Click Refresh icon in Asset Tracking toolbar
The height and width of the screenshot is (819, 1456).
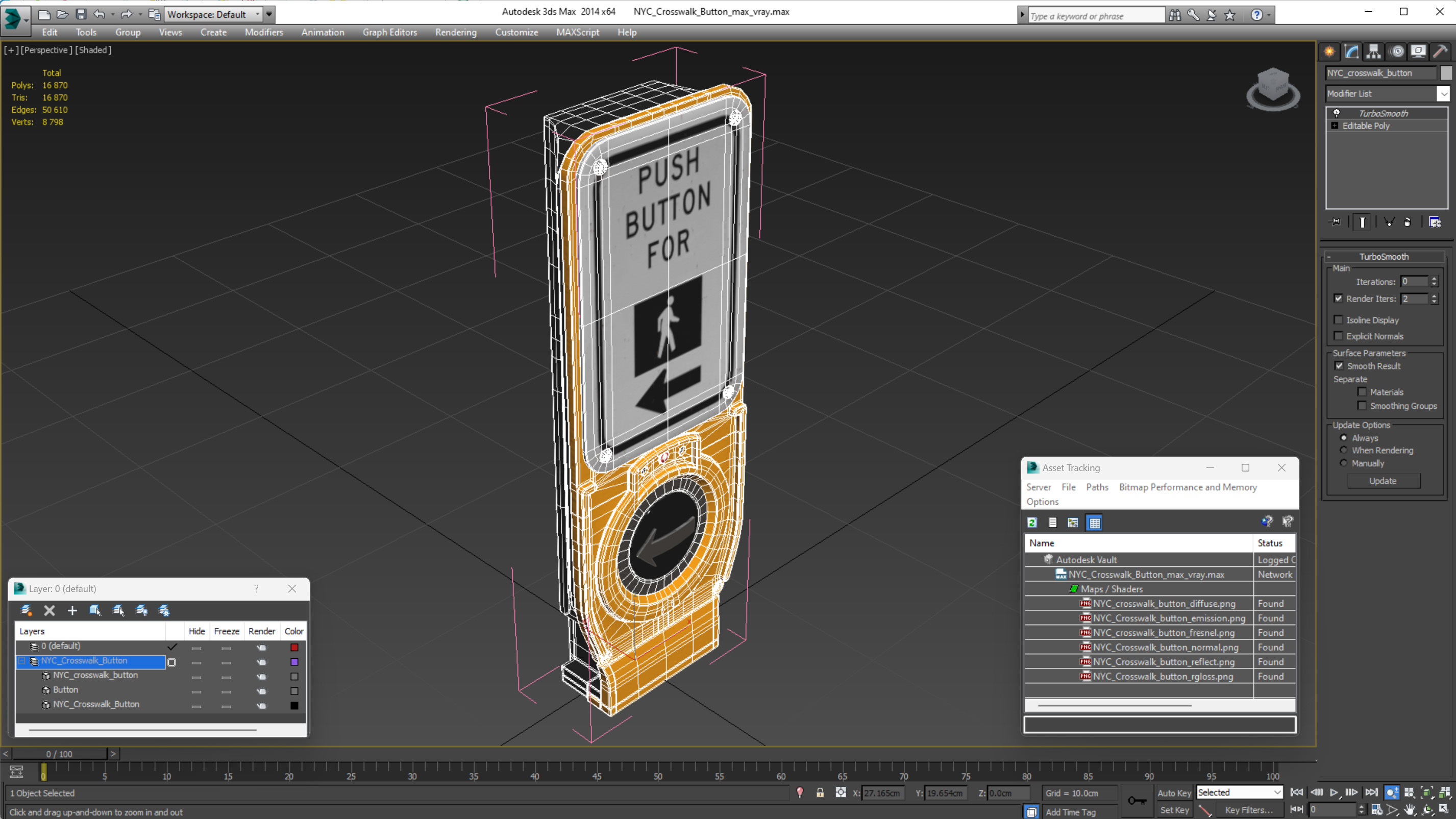coord(1032,522)
